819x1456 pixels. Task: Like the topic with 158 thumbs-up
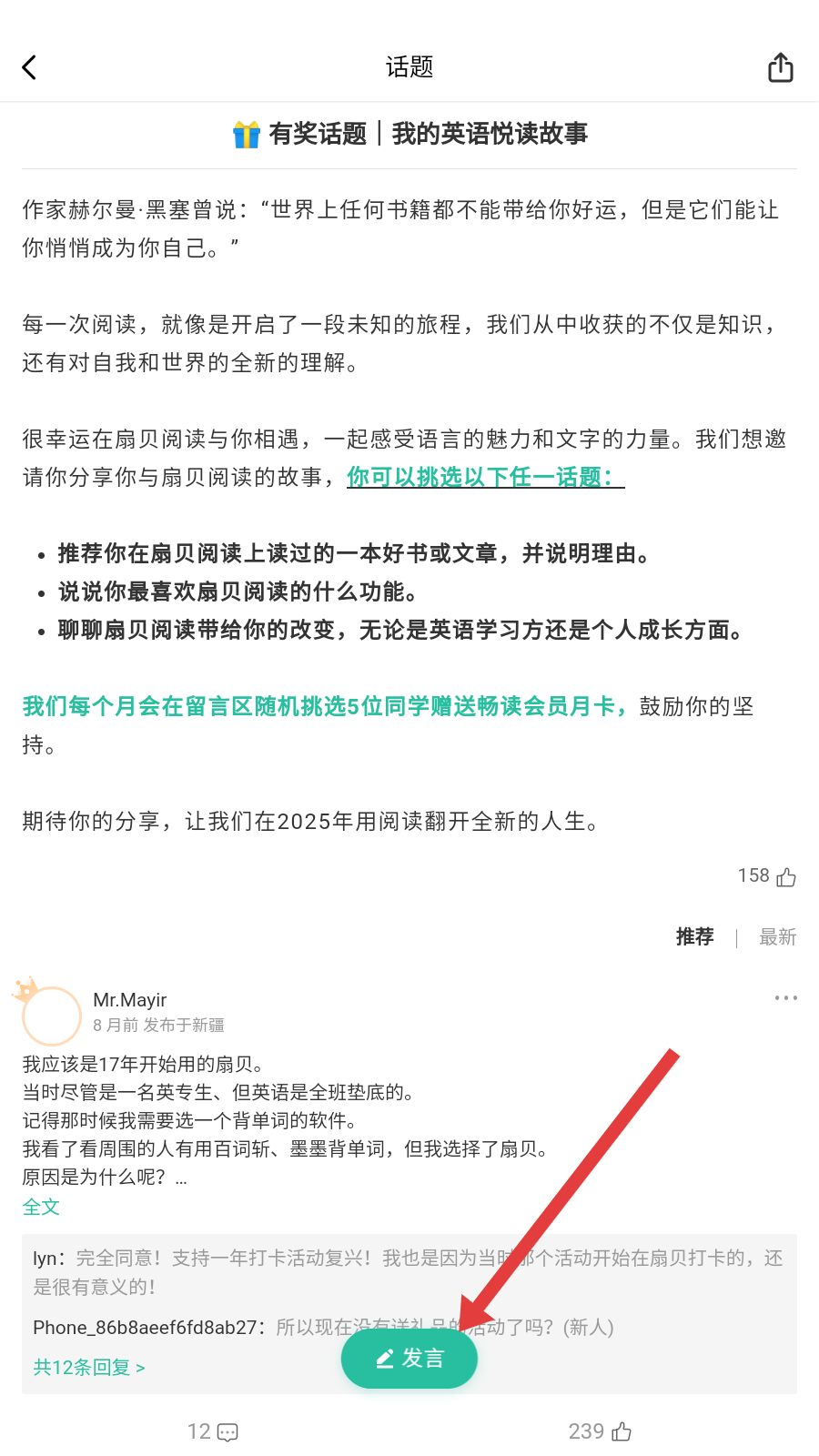786,876
